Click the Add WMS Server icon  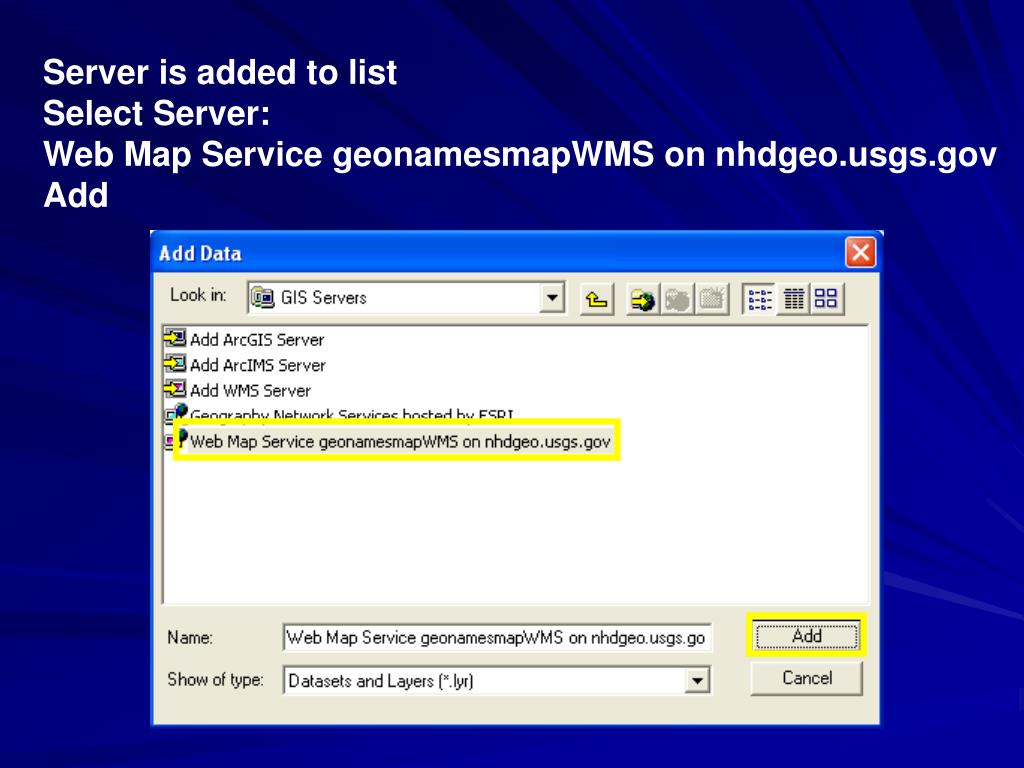click(x=174, y=389)
